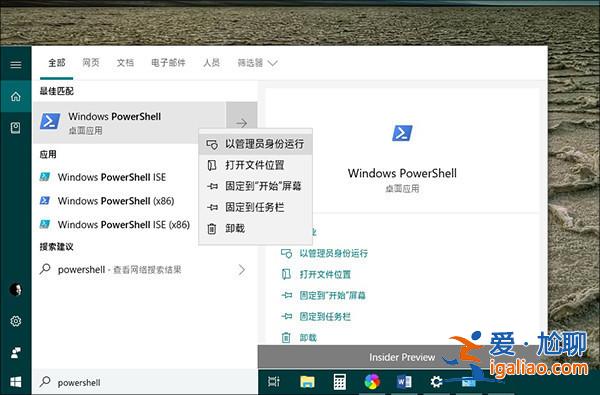
Task: Open the colorful pinwheel app on taskbar
Action: (372, 382)
